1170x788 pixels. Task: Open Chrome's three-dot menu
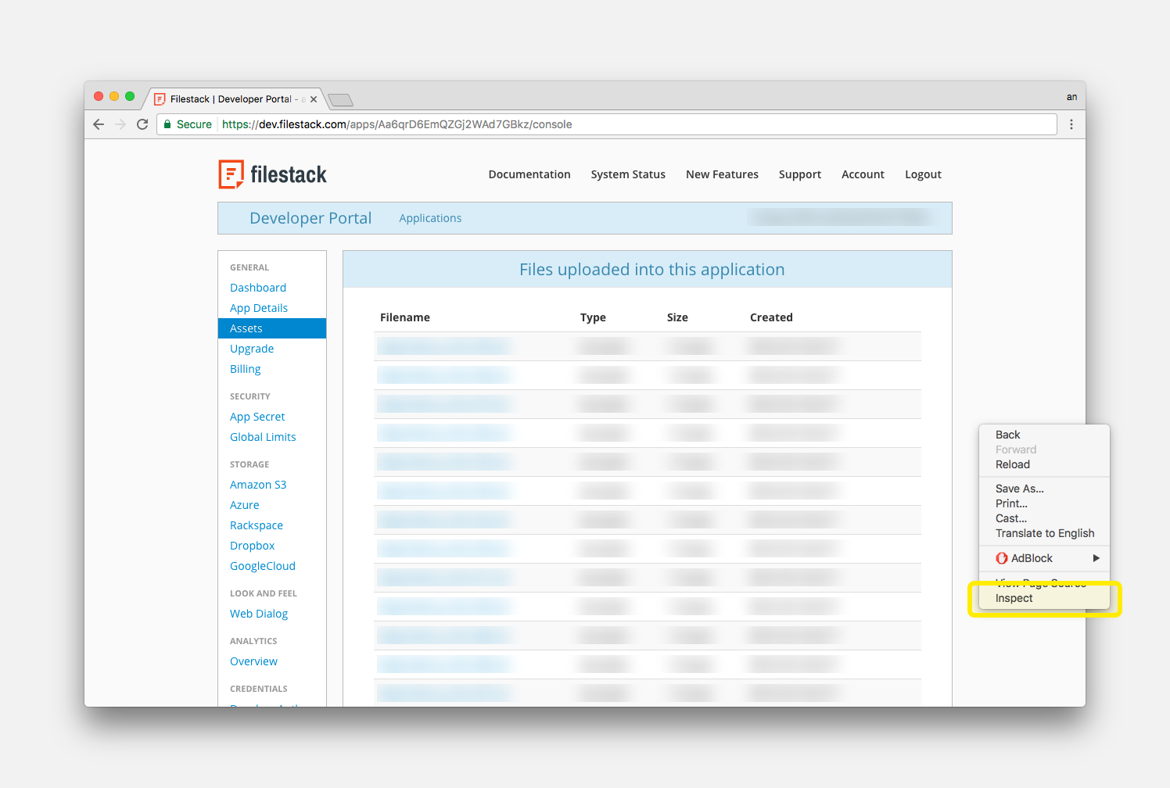tap(1072, 123)
